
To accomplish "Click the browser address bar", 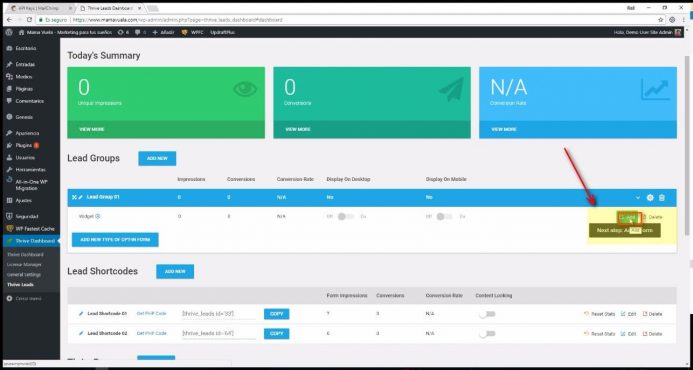I will 345,20.
